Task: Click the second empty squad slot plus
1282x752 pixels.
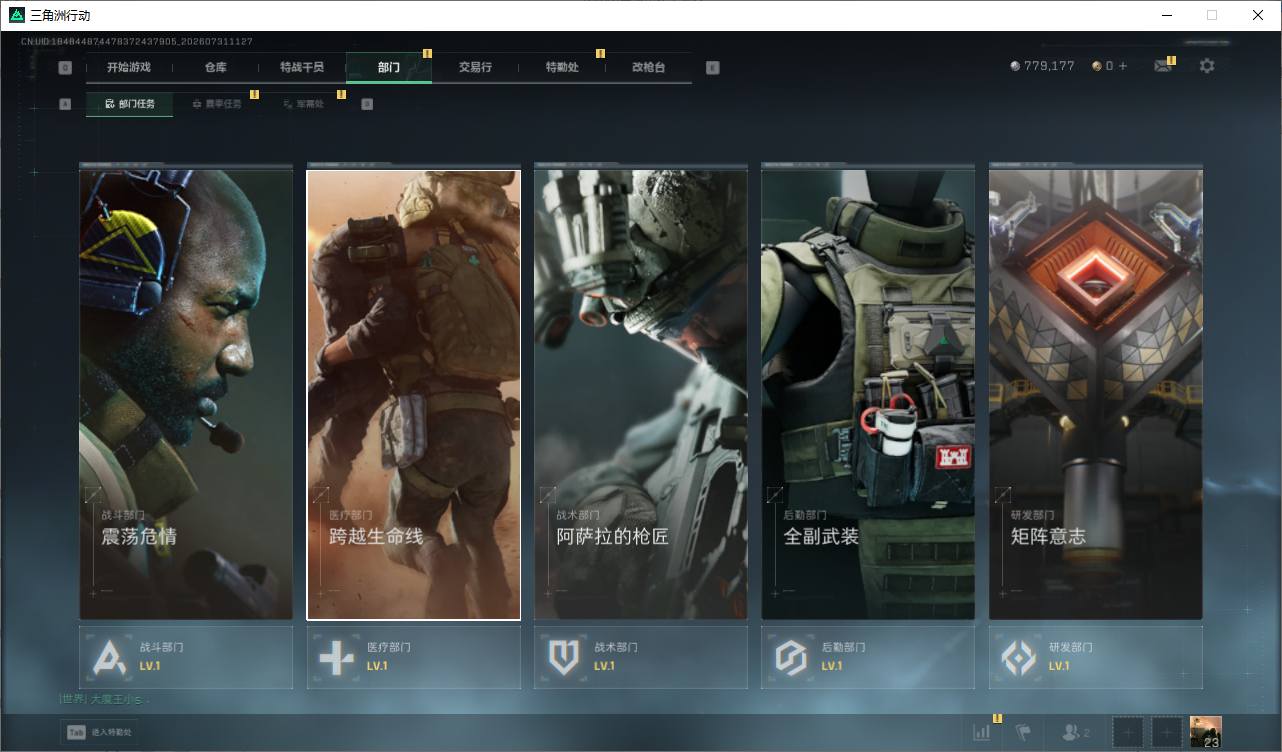Action: click(x=1166, y=732)
